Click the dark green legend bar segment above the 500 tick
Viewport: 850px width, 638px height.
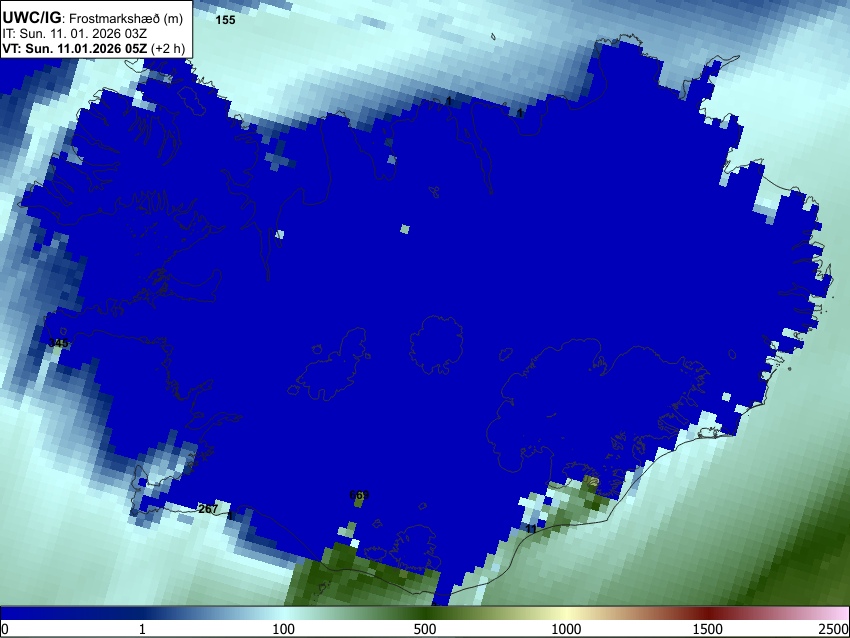point(424,614)
